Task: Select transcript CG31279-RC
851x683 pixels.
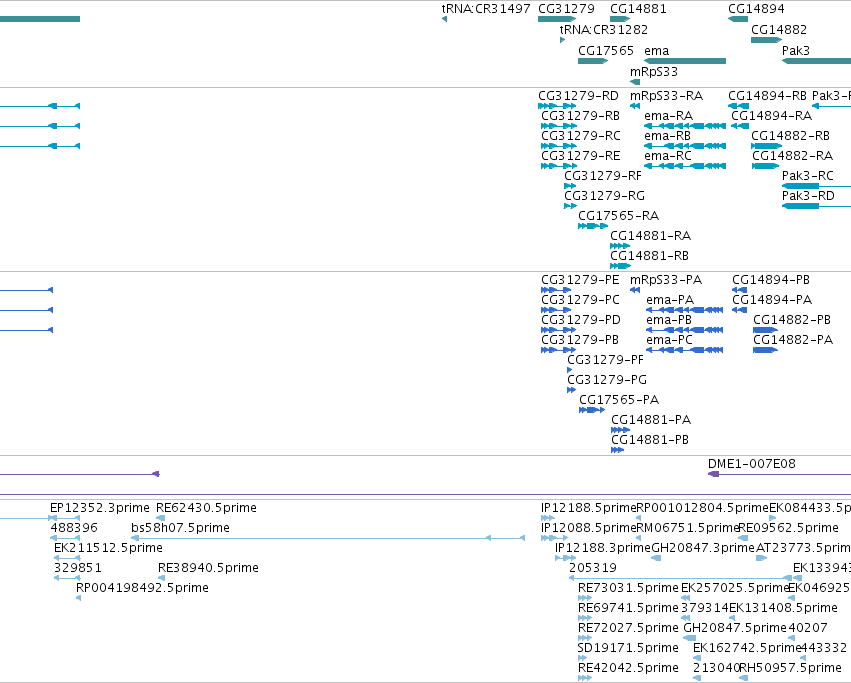Action: [x=581, y=136]
